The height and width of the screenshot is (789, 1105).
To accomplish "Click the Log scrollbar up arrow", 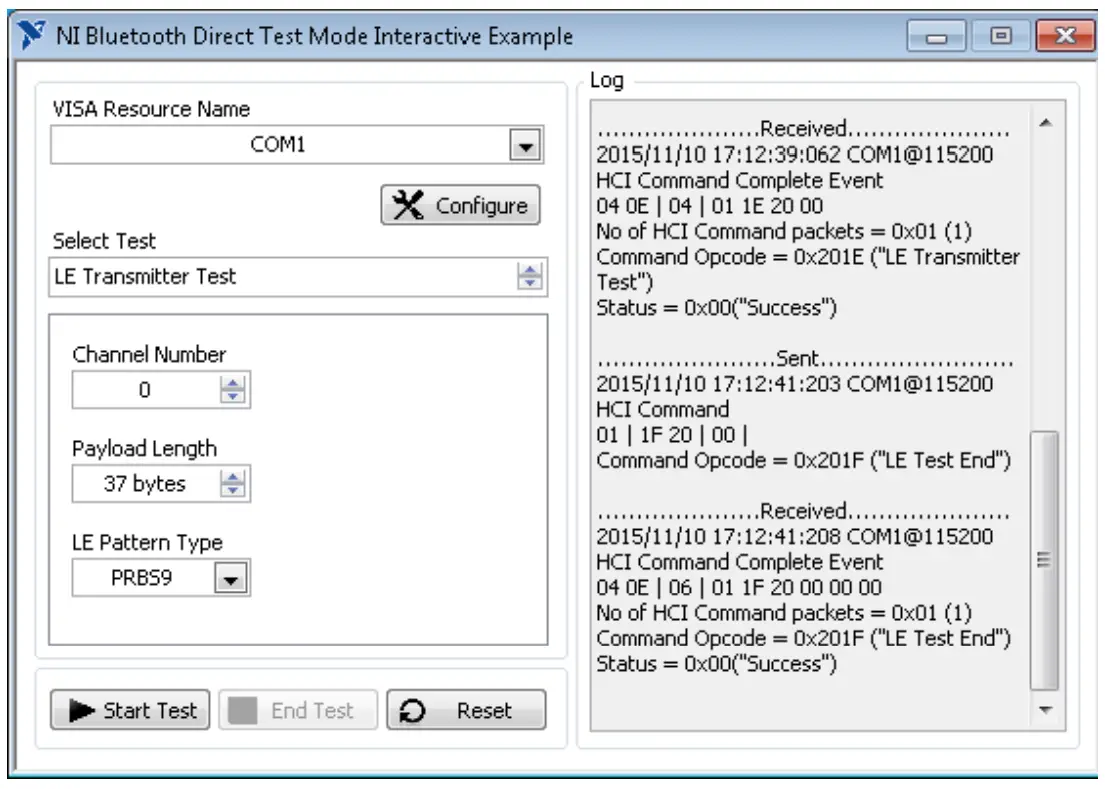I will 1046,123.
